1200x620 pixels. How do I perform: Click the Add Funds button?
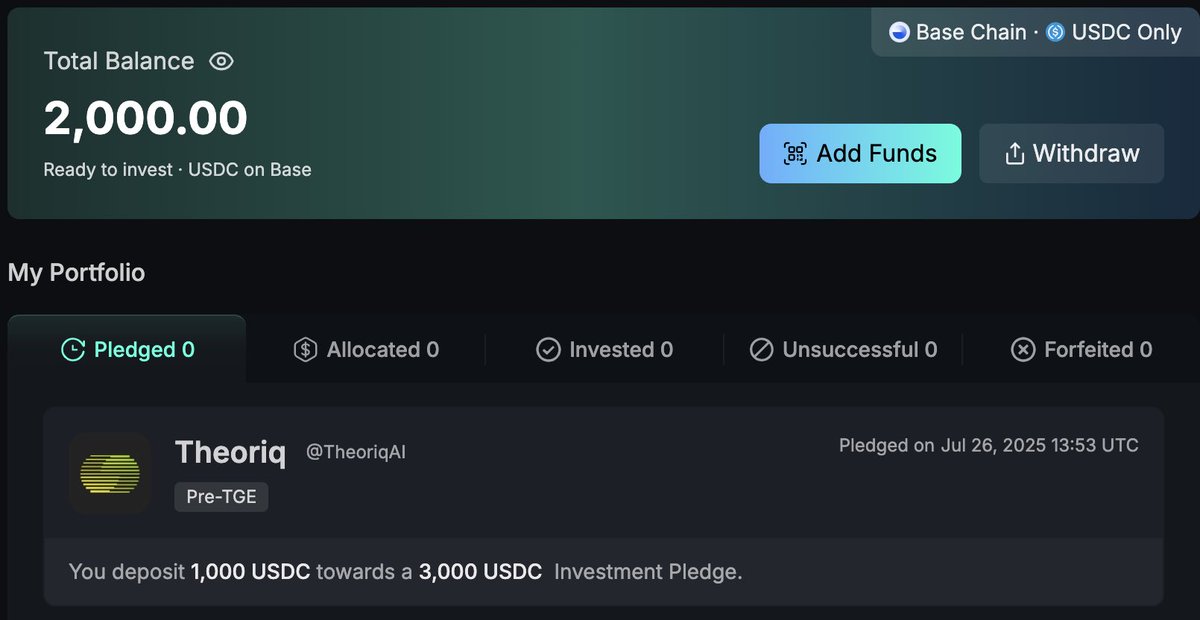pyautogui.click(x=860, y=153)
